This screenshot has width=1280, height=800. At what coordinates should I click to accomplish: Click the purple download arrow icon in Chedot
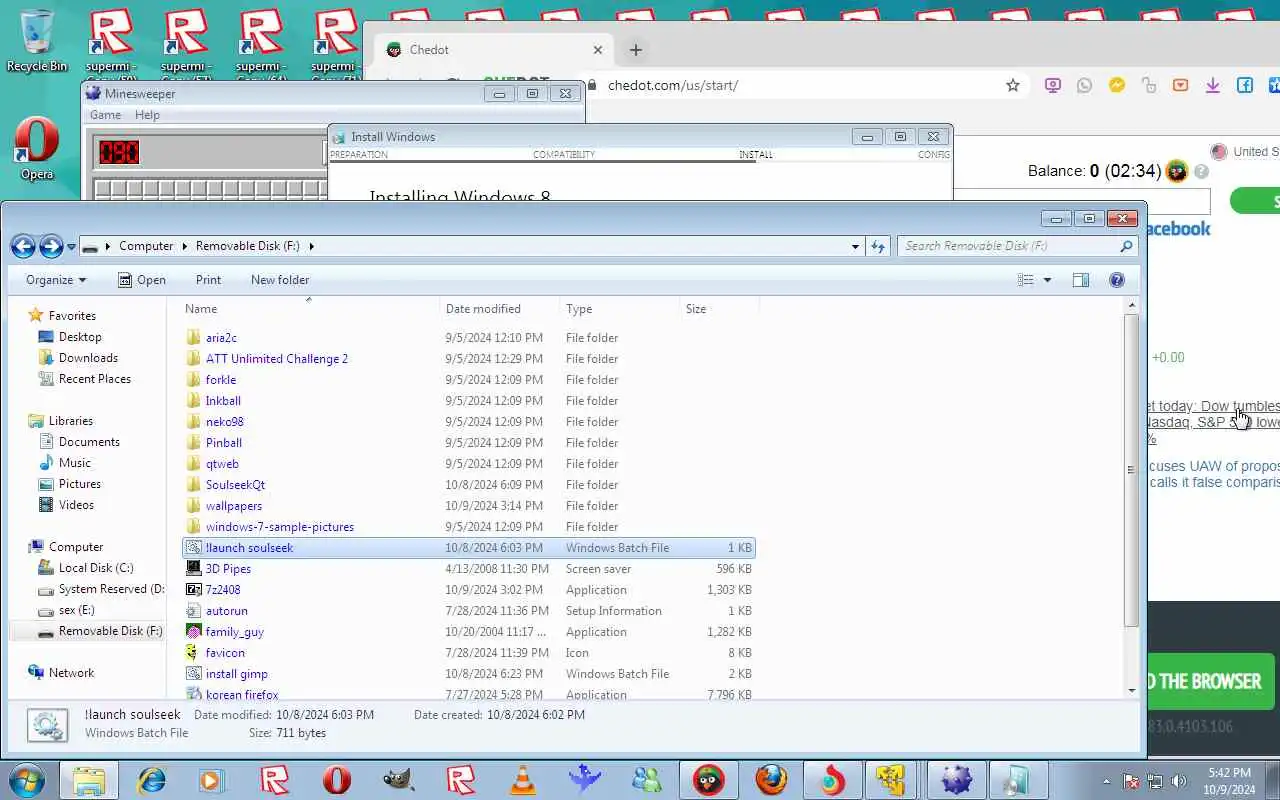[1213, 86]
